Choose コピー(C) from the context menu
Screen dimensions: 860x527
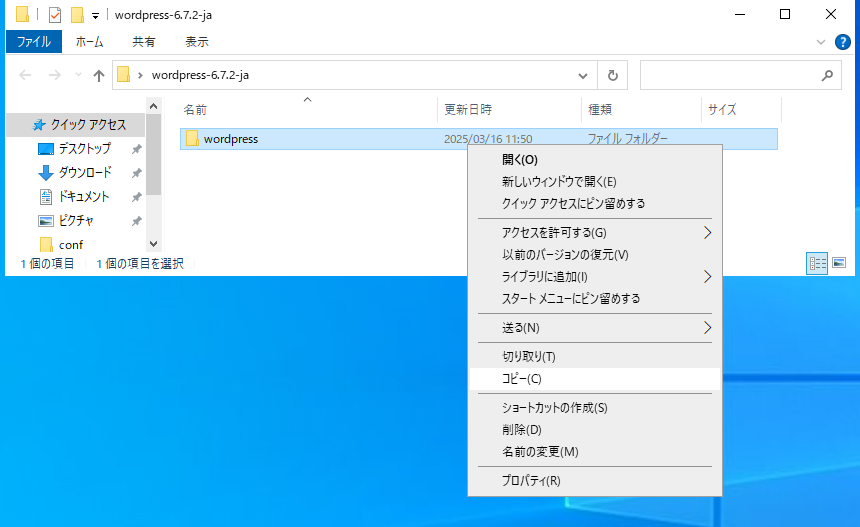click(522, 379)
